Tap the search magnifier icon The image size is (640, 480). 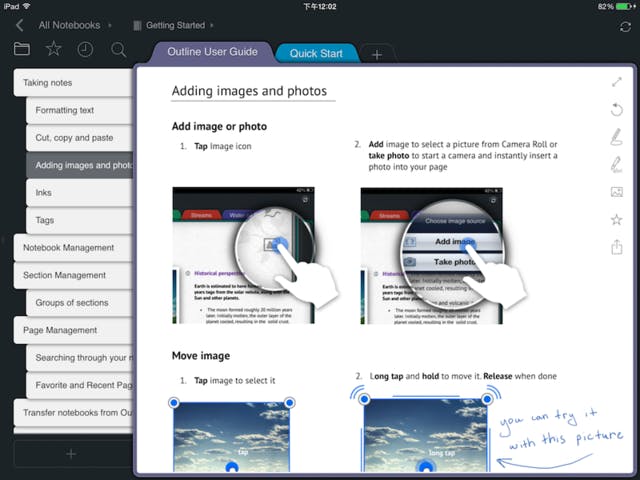(118, 49)
